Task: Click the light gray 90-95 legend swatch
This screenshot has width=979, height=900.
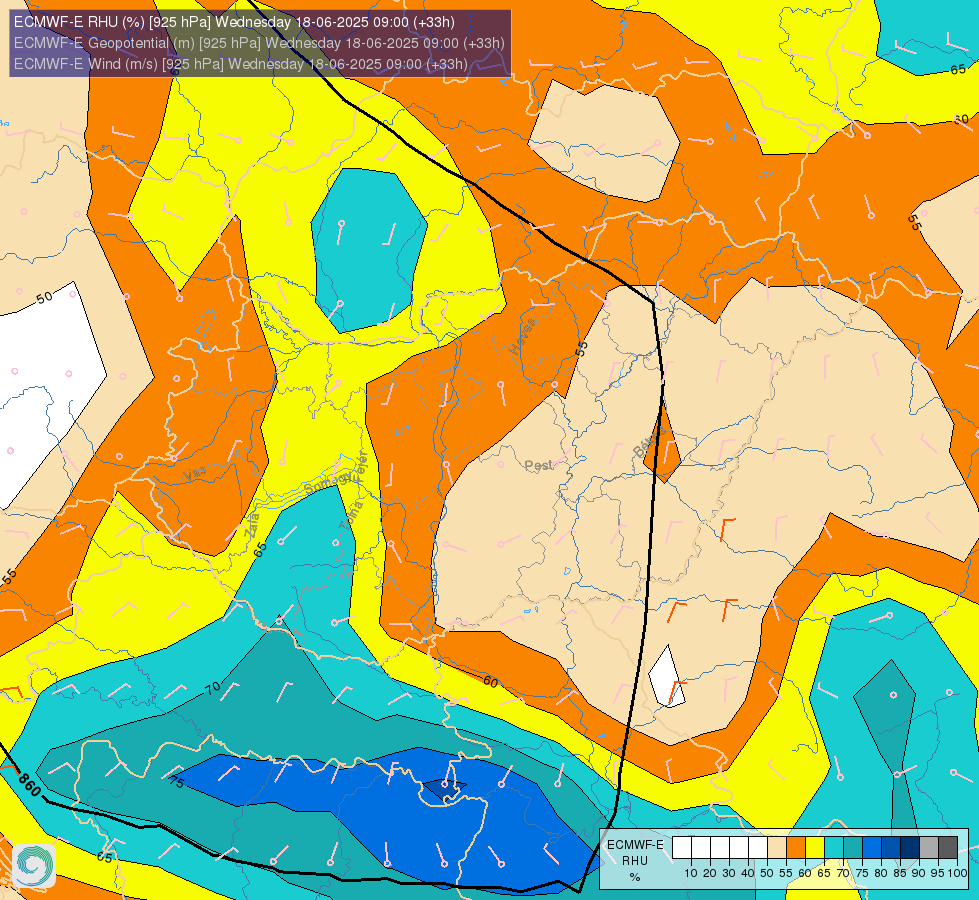Action: (929, 848)
